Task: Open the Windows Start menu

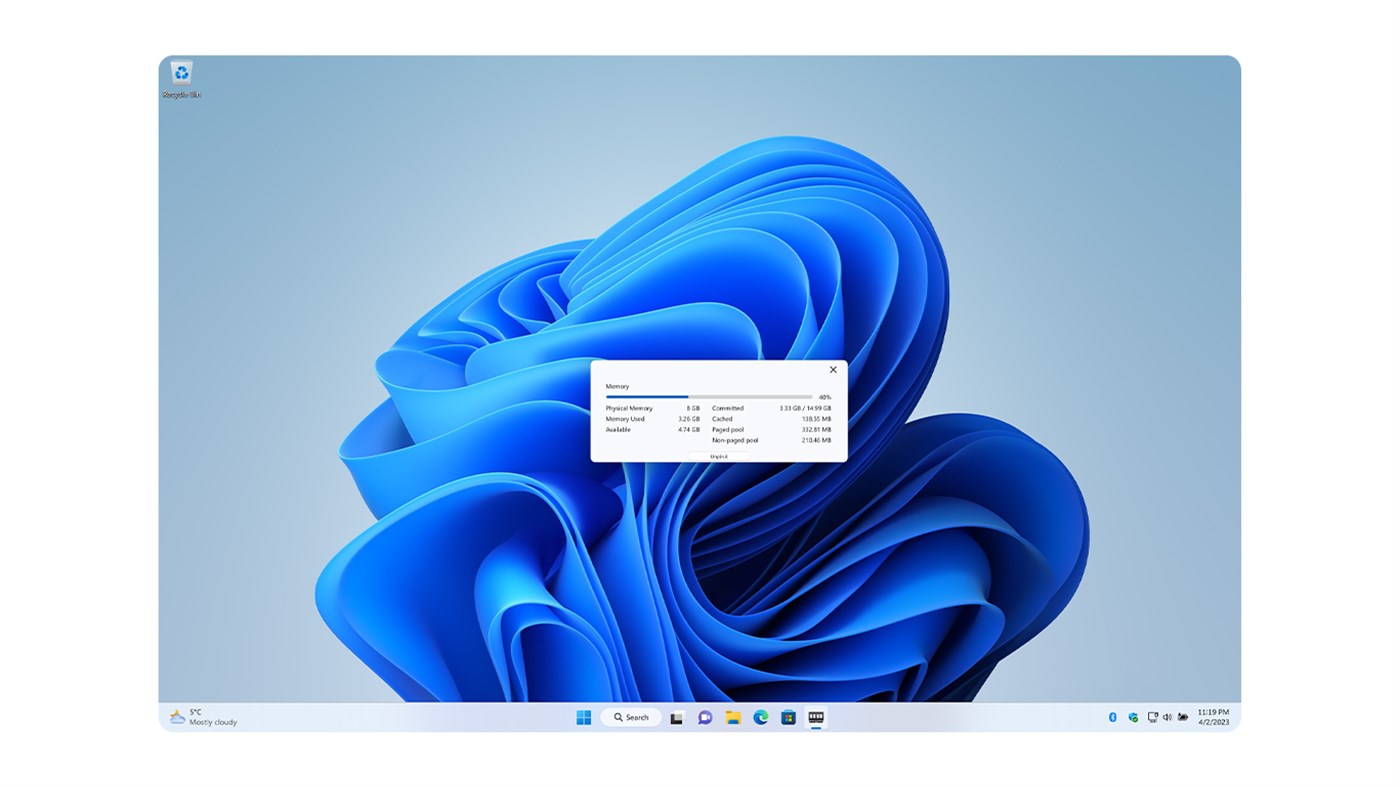Action: 584,717
